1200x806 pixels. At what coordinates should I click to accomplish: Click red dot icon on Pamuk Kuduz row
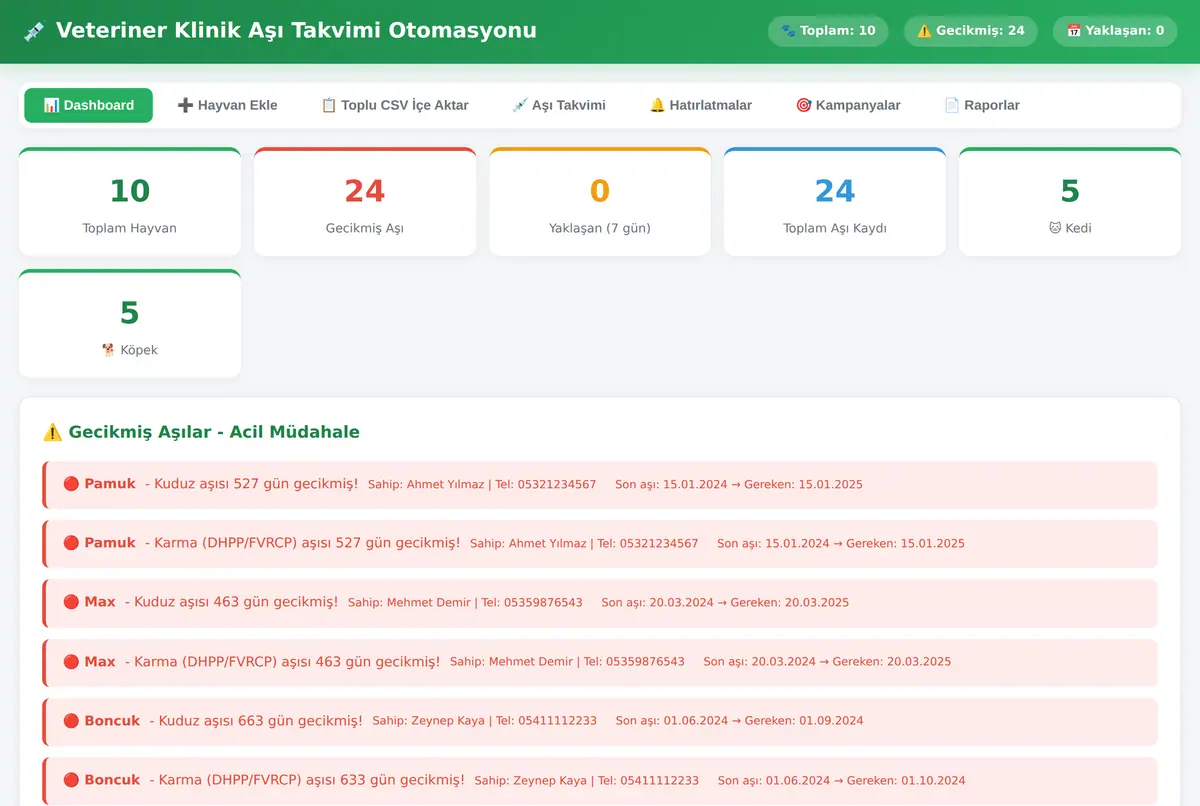(x=71, y=484)
